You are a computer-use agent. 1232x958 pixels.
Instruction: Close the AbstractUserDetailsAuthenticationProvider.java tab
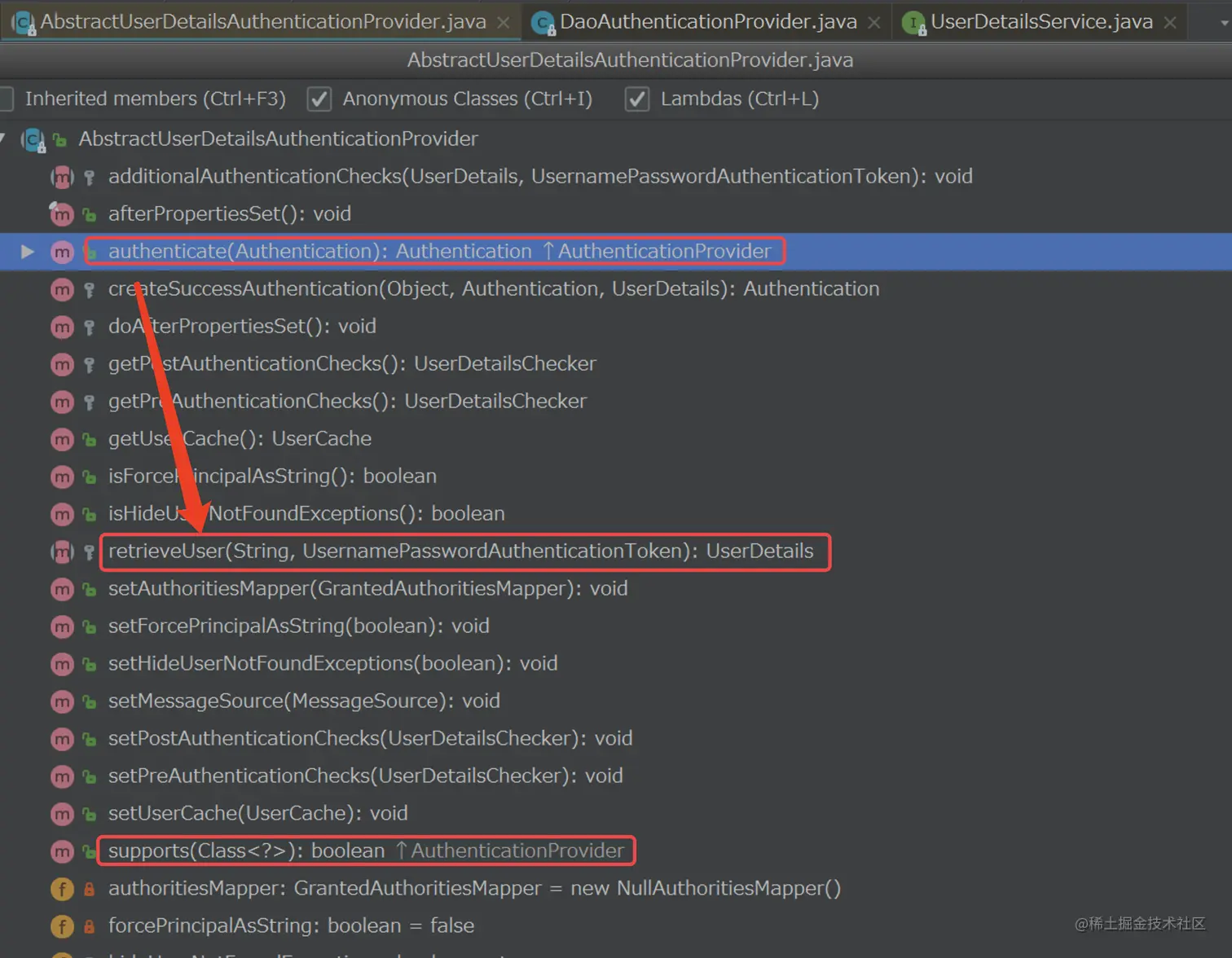(x=504, y=23)
